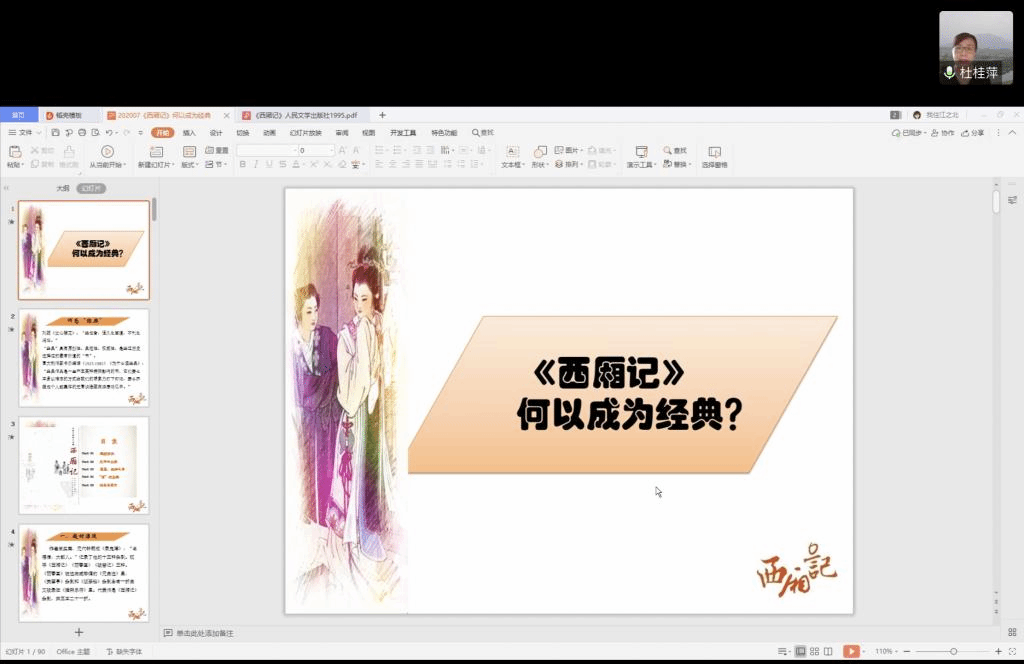This screenshot has height=664, width=1024.
Task: Click the Bold formatting button
Action: (242, 164)
